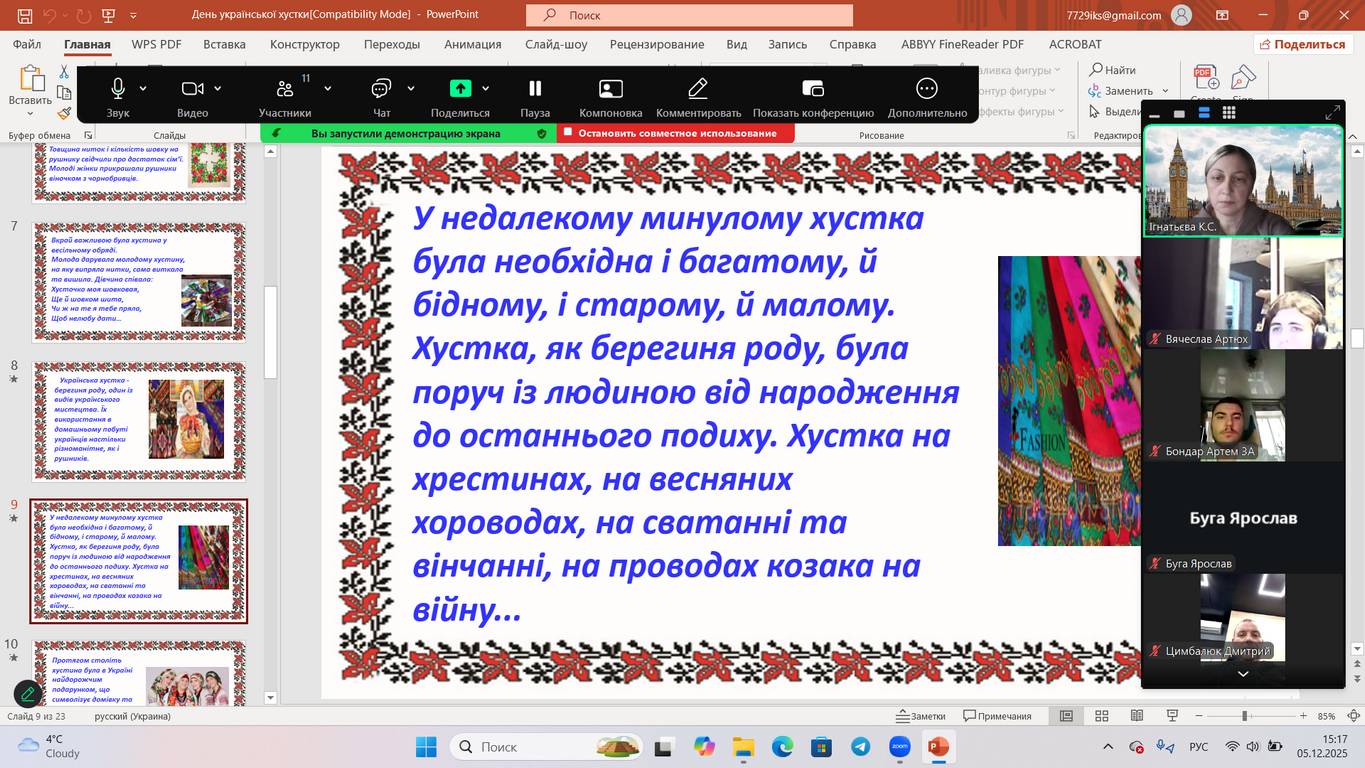
Task: Click the Поделиться button in title bar
Action: point(1303,44)
